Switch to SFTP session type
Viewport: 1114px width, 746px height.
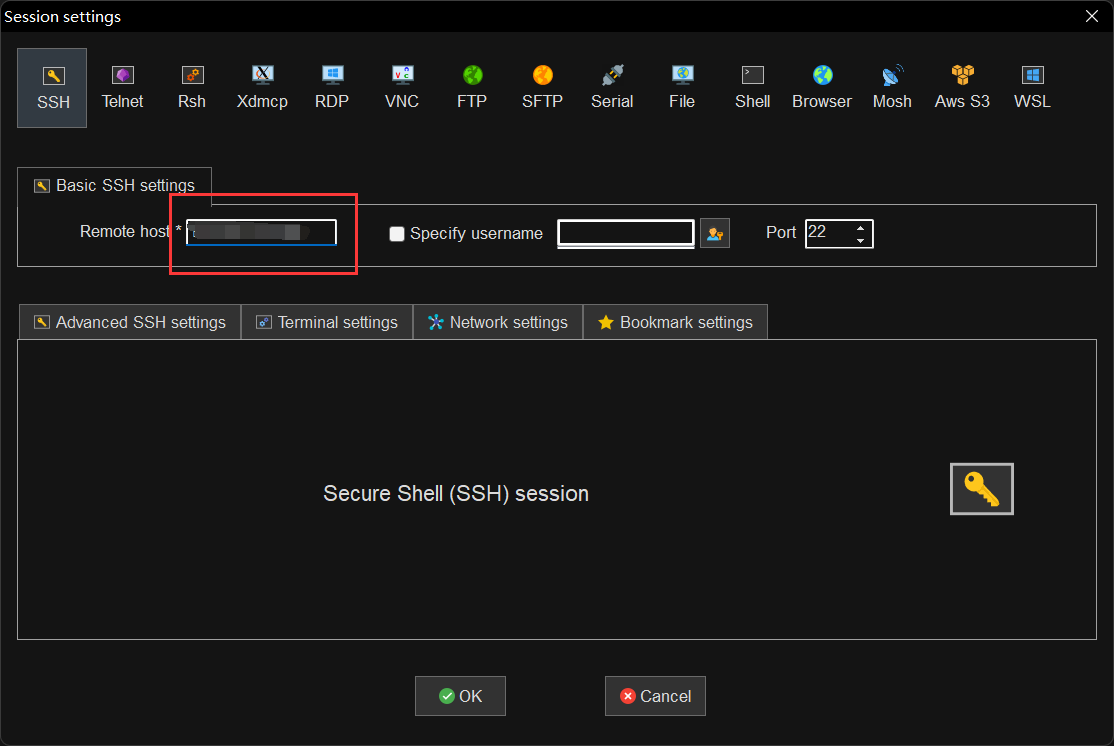click(x=542, y=88)
